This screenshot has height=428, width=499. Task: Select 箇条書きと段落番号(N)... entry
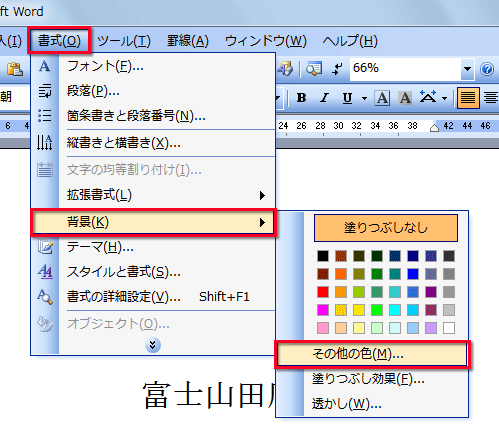(153, 116)
